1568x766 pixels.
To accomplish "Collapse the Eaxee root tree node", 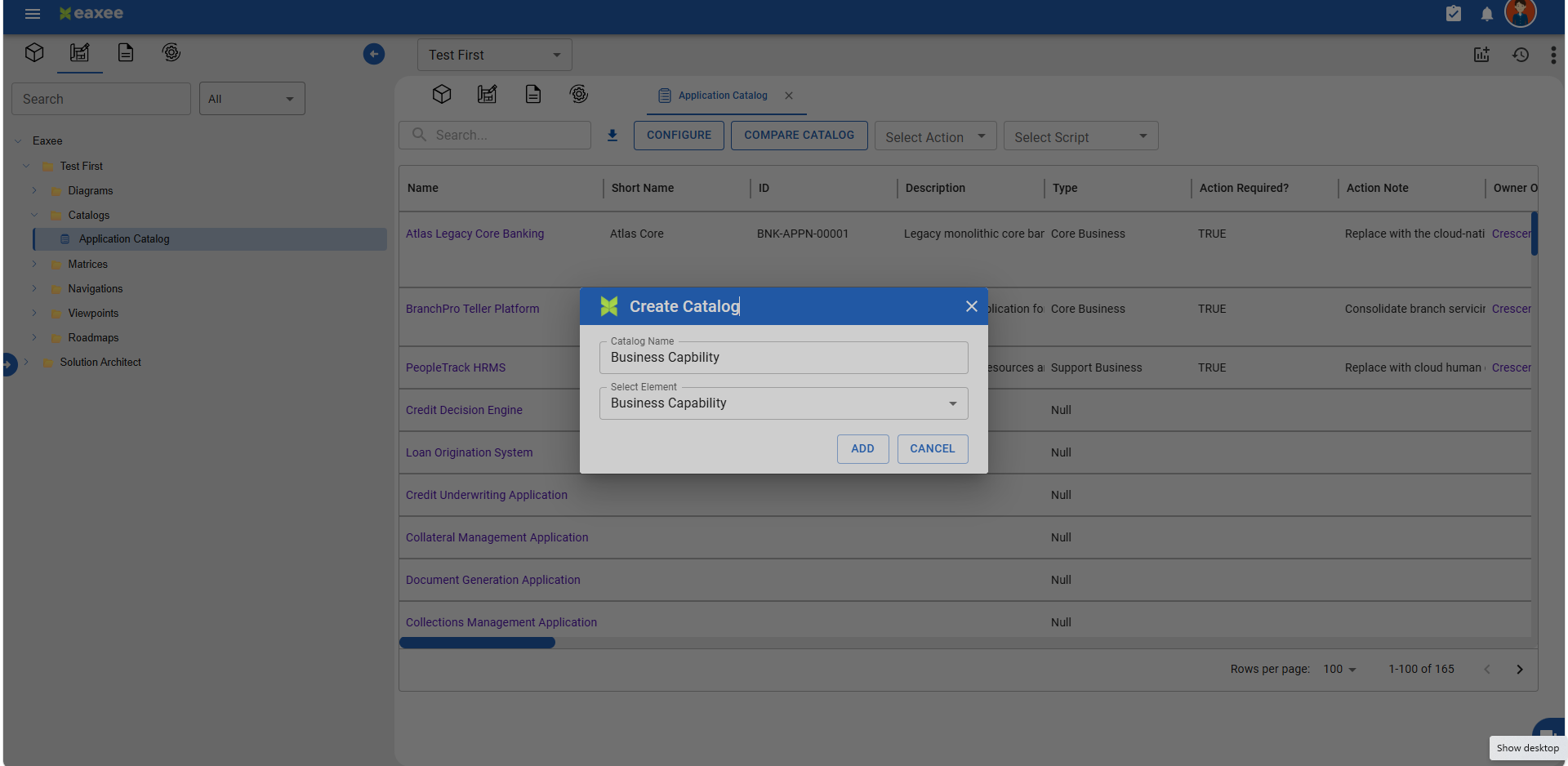I will (18, 141).
